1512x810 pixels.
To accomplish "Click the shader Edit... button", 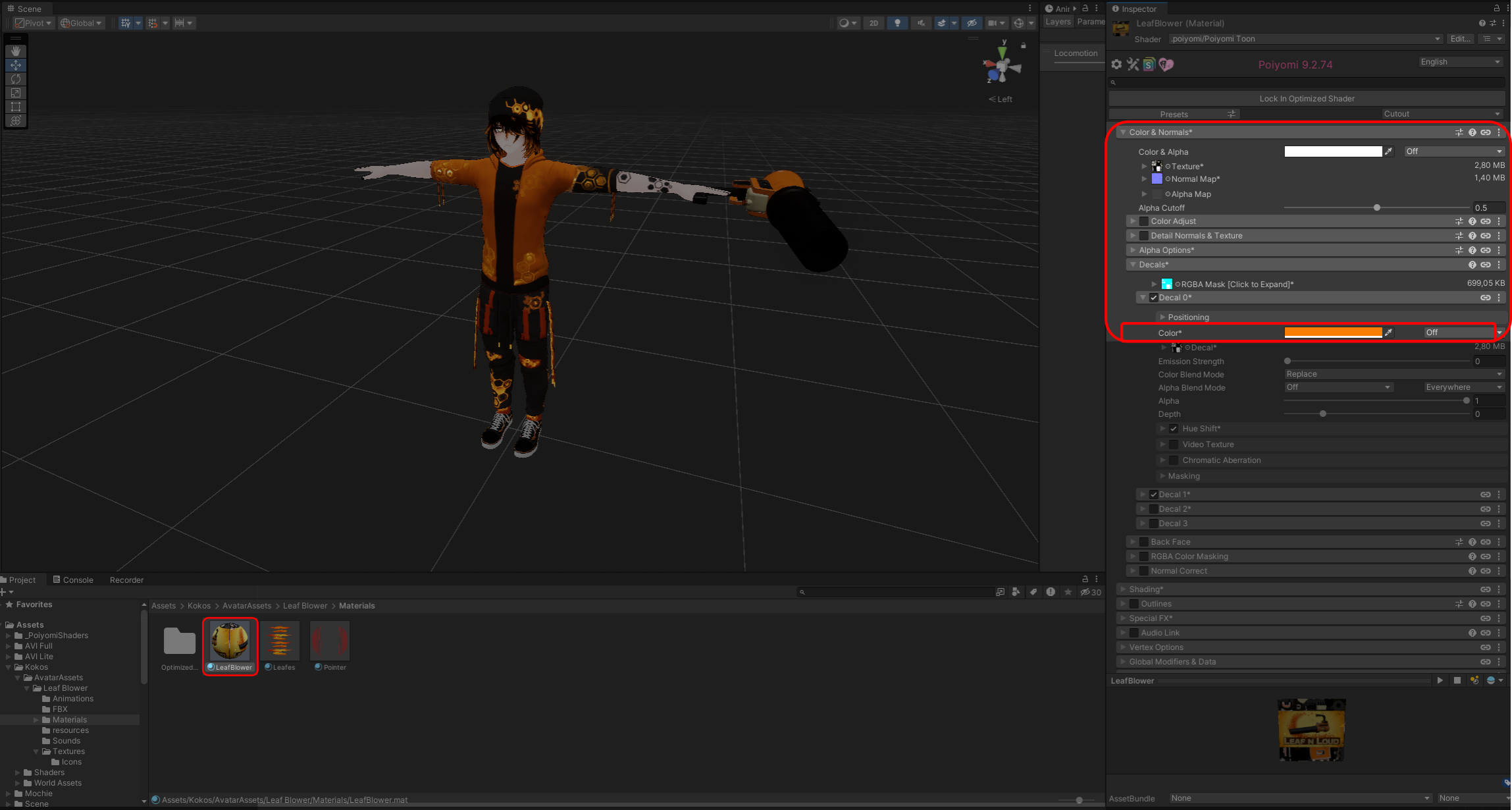I will (x=1460, y=39).
